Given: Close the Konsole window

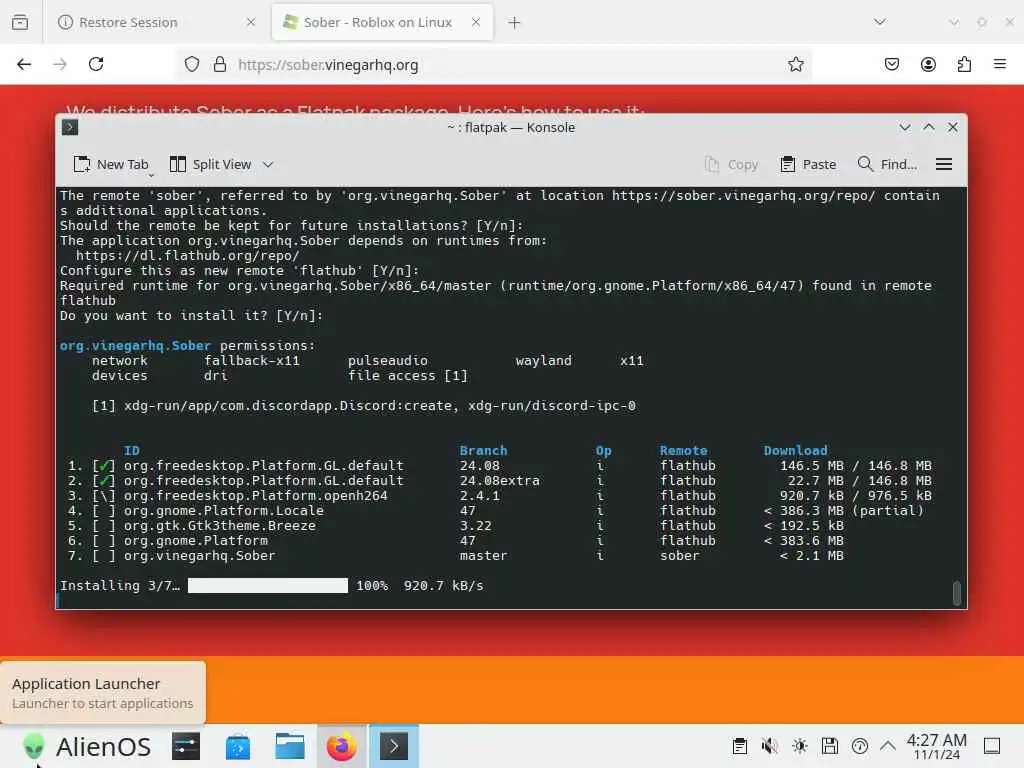Looking at the screenshot, I should point(953,127).
